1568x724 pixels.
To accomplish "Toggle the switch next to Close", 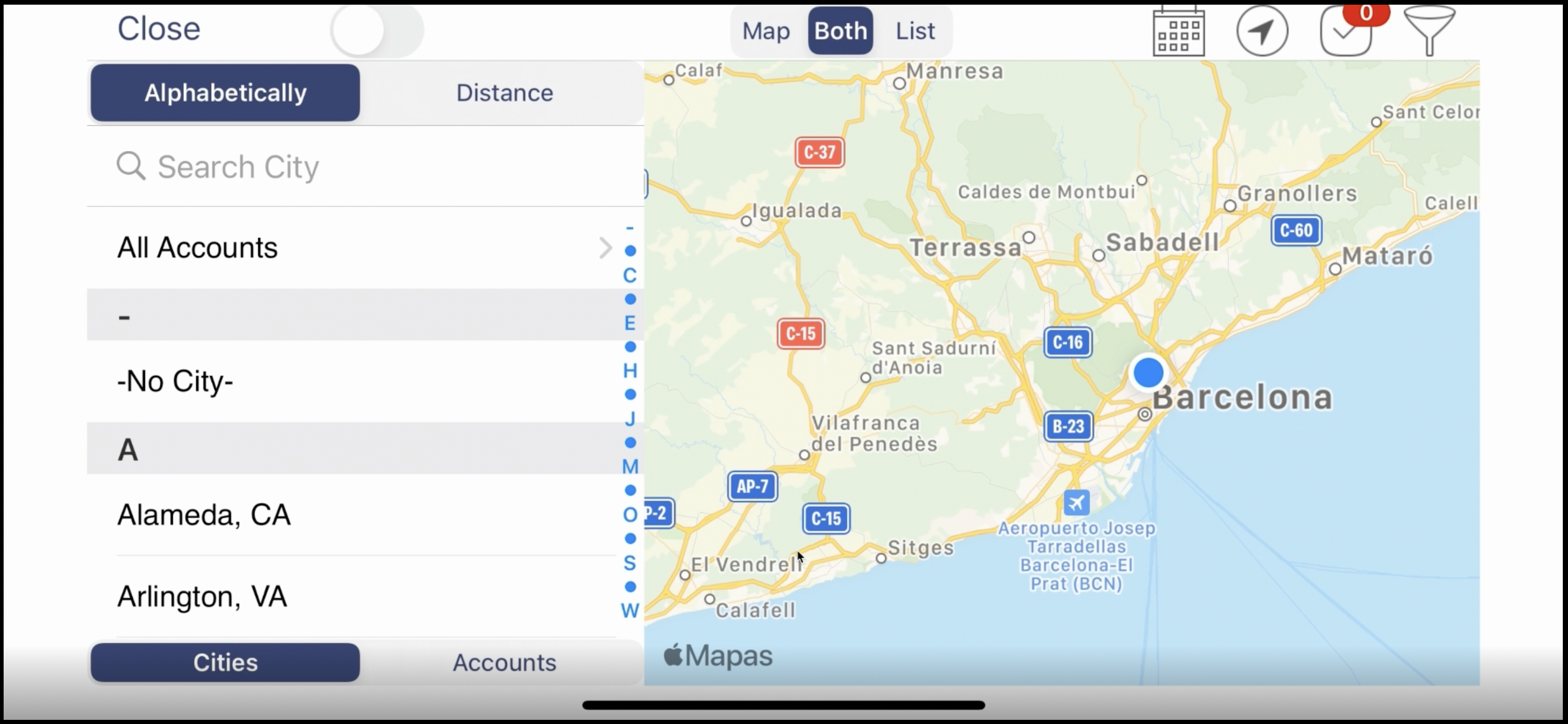I will click(x=376, y=31).
